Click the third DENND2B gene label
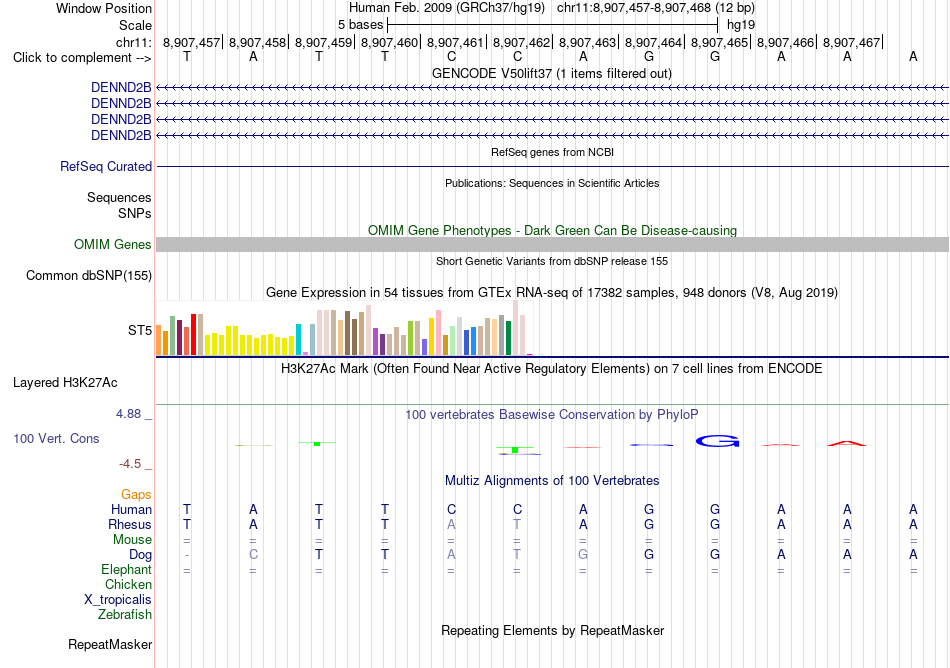The height and width of the screenshot is (668, 950). pos(121,119)
